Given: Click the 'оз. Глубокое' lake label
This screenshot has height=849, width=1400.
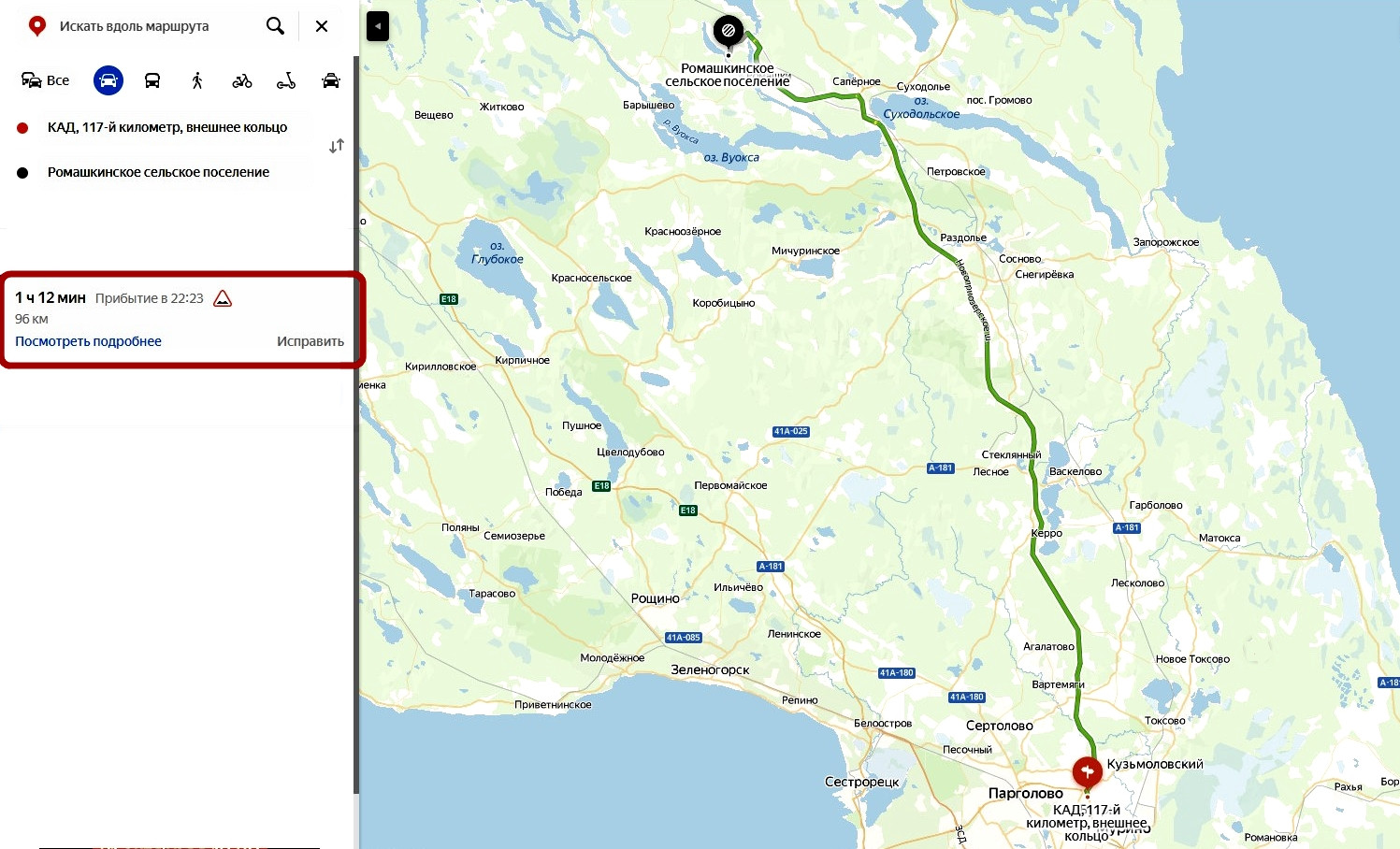Looking at the screenshot, I should pos(498,253).
